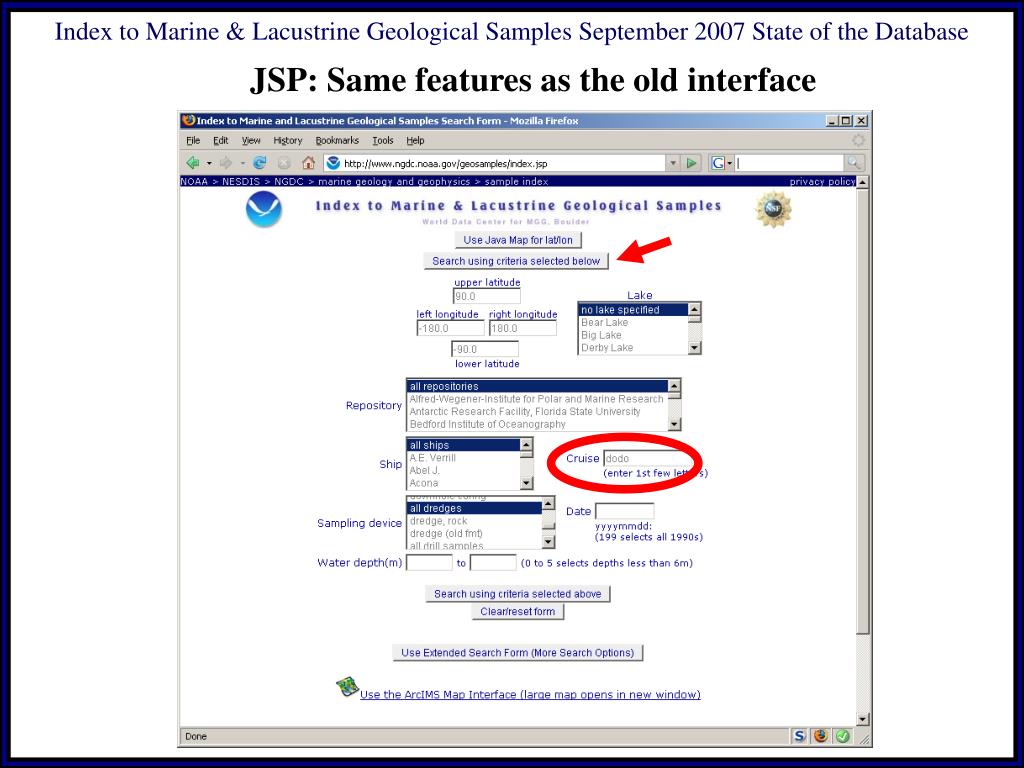Click Use Extended Search Form button
1024x768 pixels.
coord(518,653)
